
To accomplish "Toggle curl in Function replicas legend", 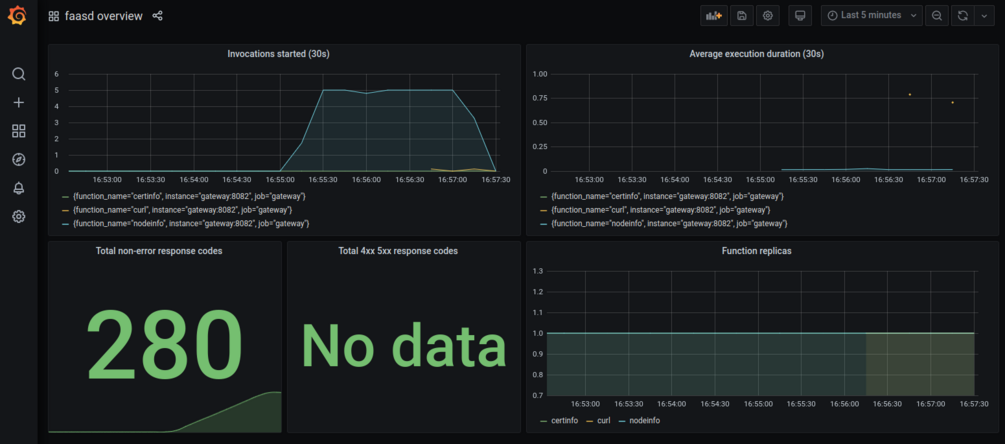I will coord(603,420).
